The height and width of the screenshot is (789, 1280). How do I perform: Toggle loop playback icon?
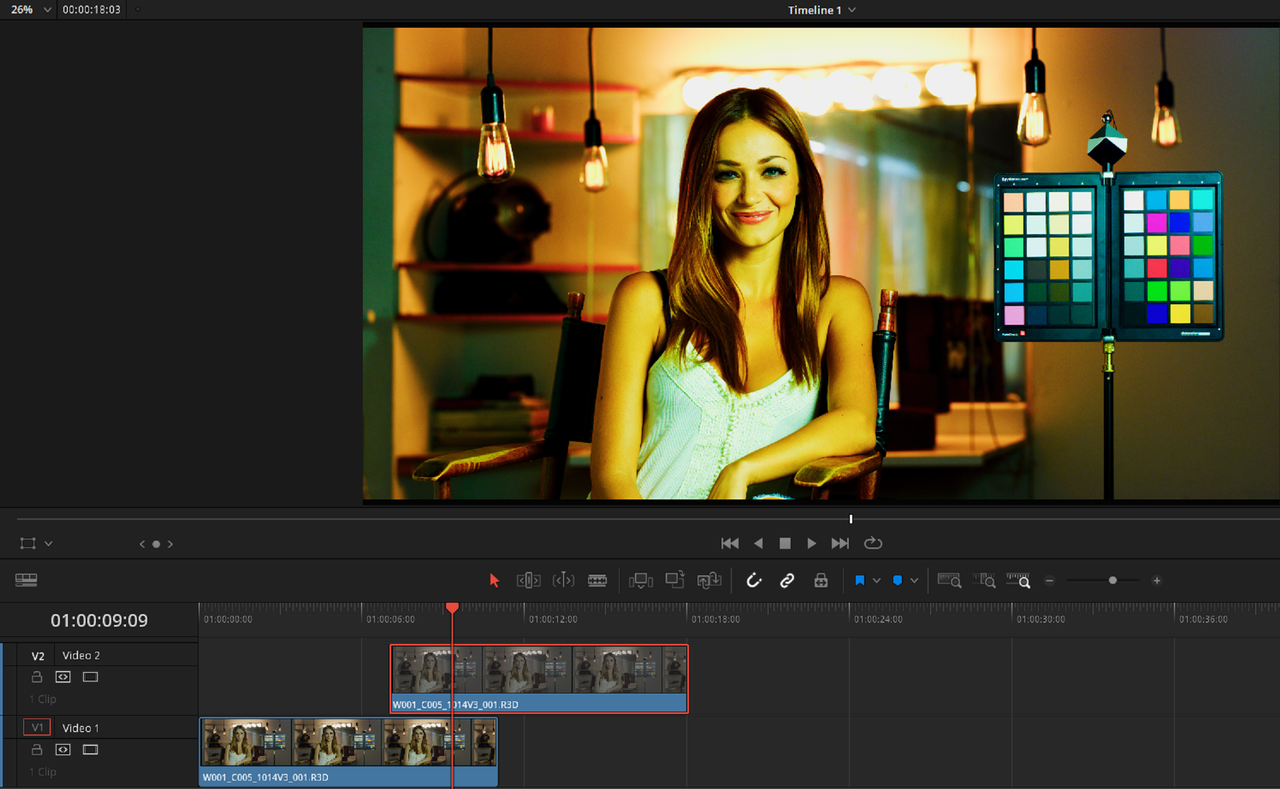point(873,543)
